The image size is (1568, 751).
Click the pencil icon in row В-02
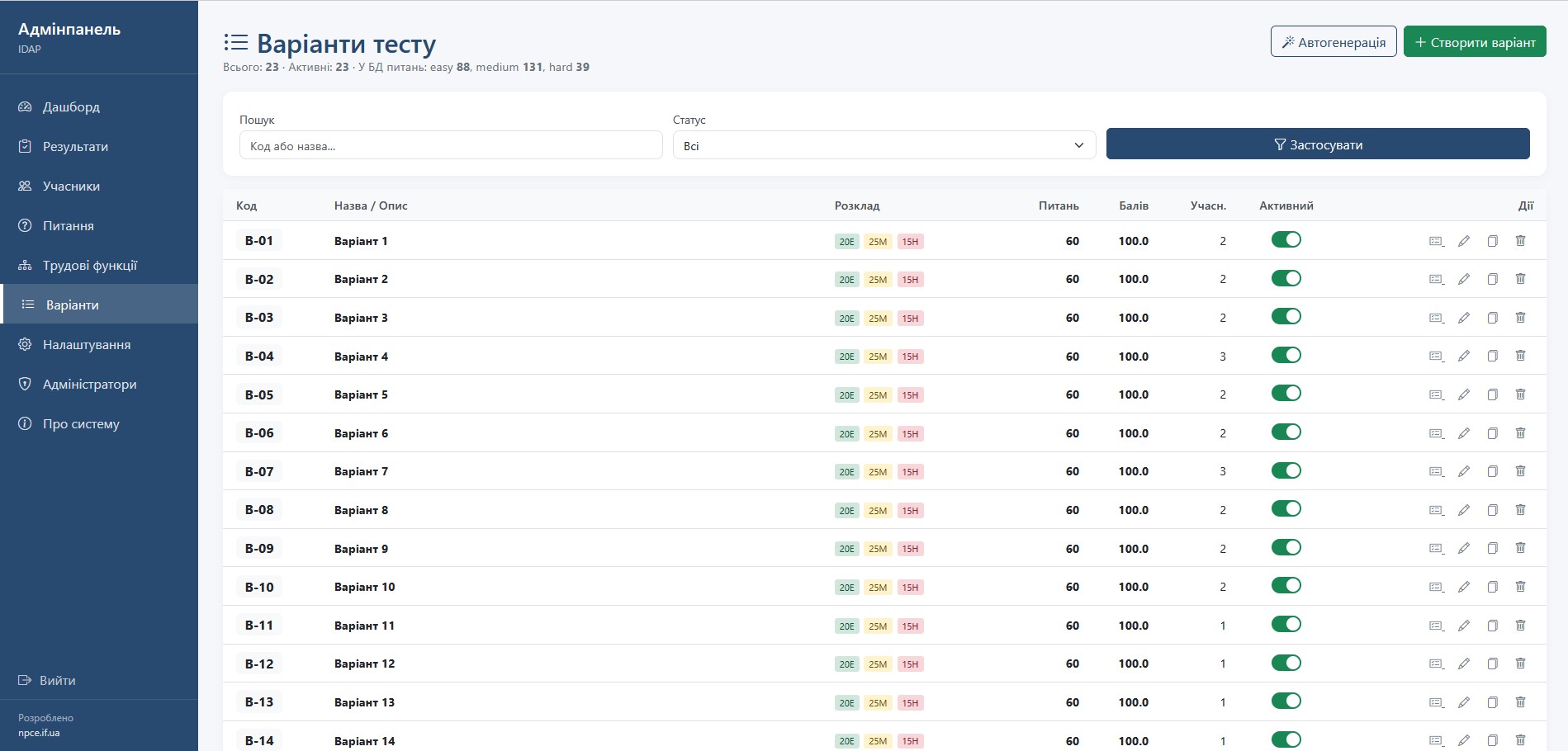pyautogui.click(x=1464, y=279)
